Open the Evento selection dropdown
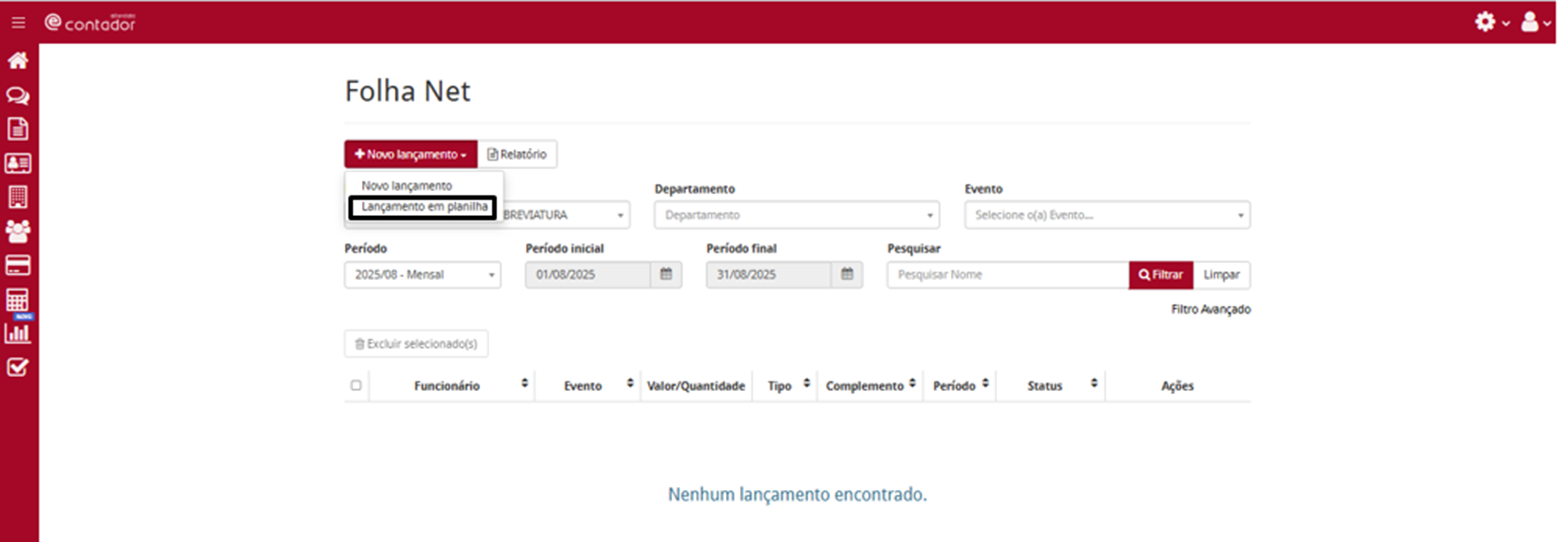The image size is (1559, 542). 1107,215
